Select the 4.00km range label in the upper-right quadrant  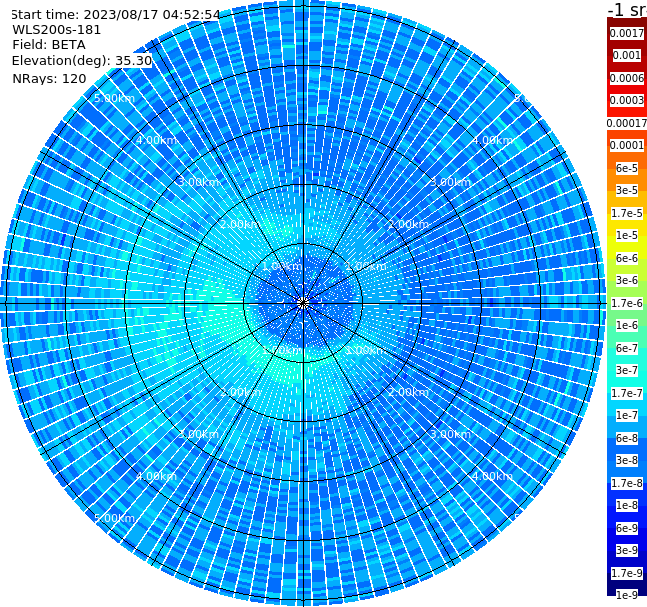(492, 140)
